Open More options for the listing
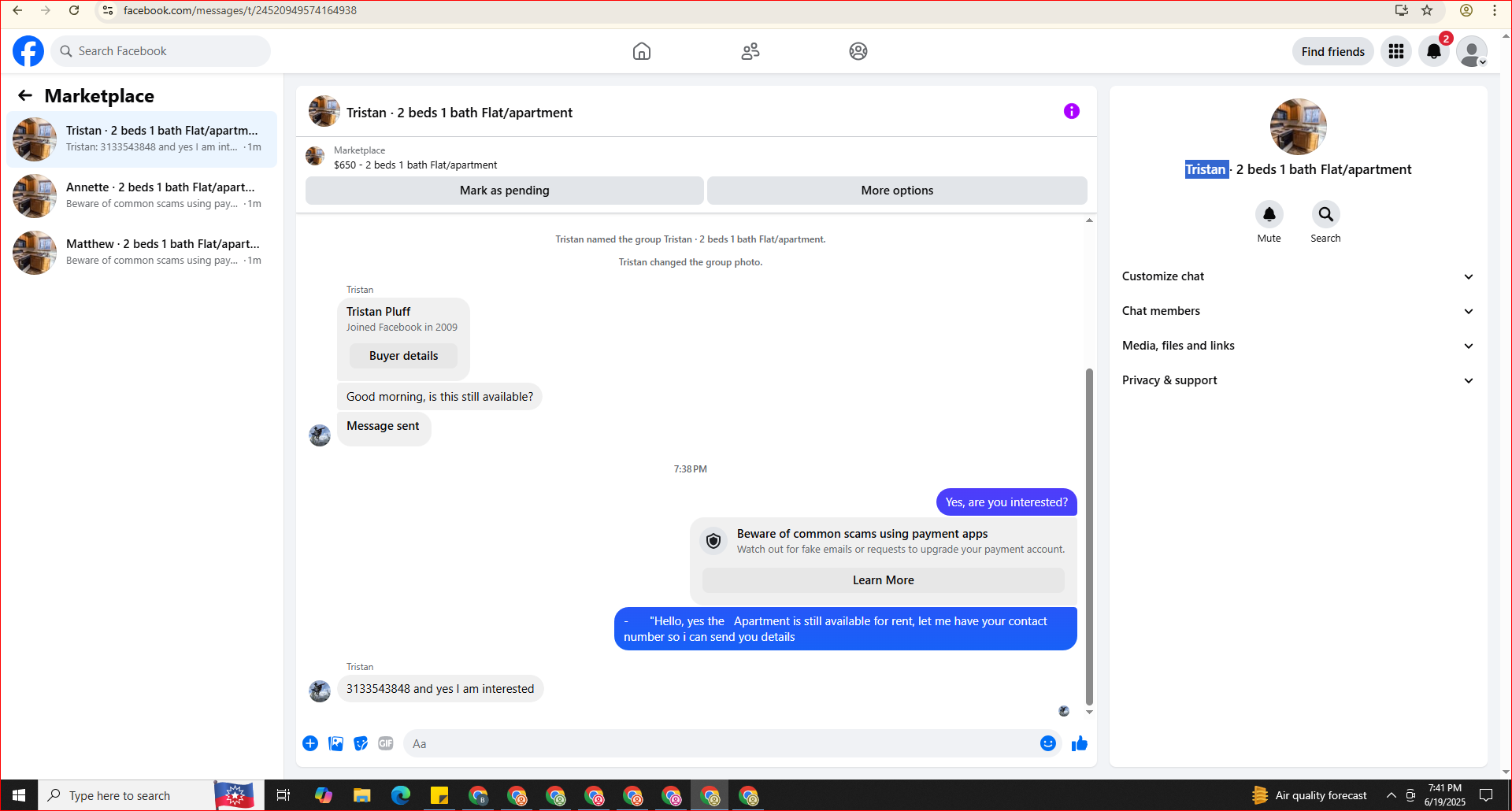Screen dimensions: 1512x811 [897, 191]
